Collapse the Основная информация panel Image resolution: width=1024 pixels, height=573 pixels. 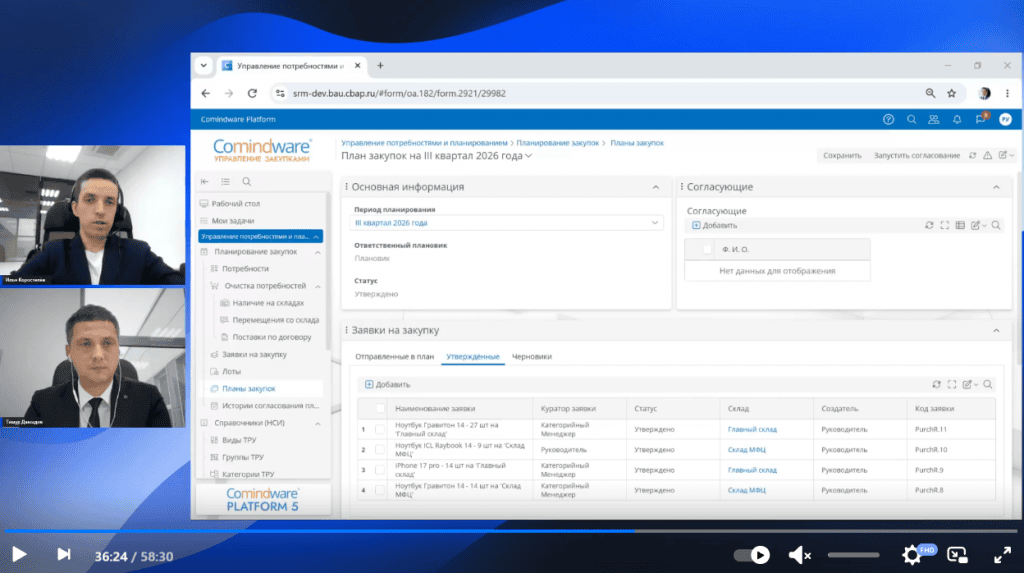coord(656,188)
